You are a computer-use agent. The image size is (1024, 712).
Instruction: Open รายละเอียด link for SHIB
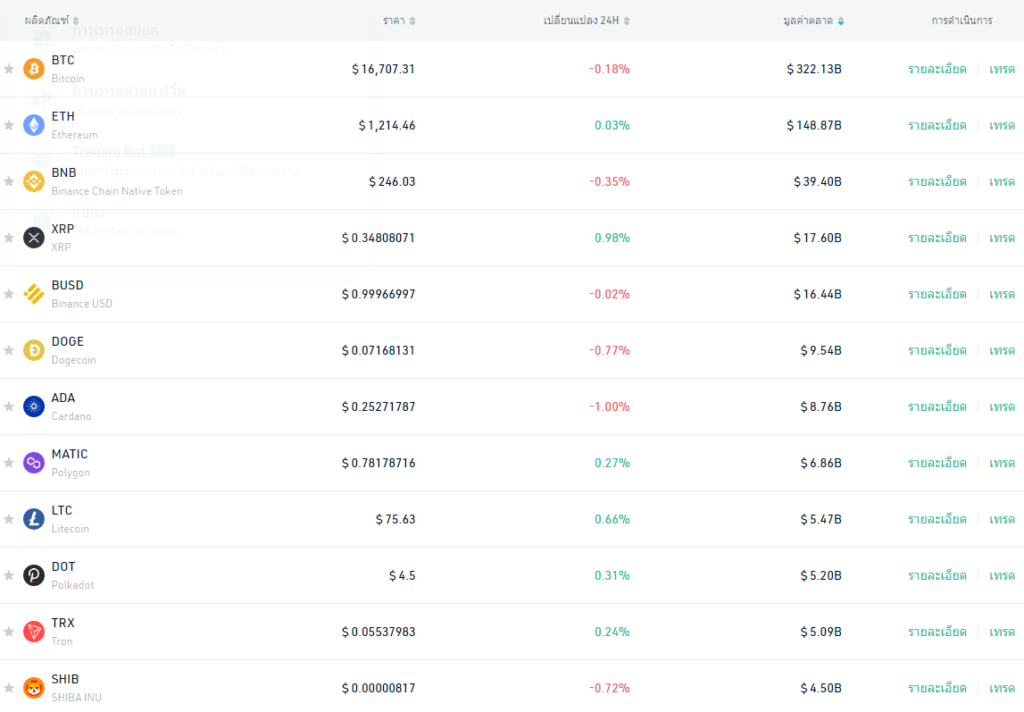pyautogui.click(x=937, y=688)
